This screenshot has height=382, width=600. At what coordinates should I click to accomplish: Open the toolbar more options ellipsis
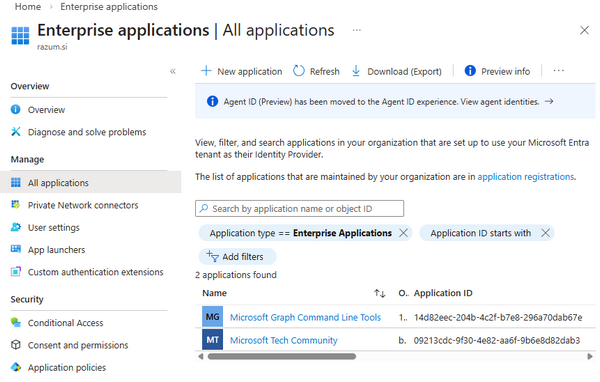pos(558,71)
